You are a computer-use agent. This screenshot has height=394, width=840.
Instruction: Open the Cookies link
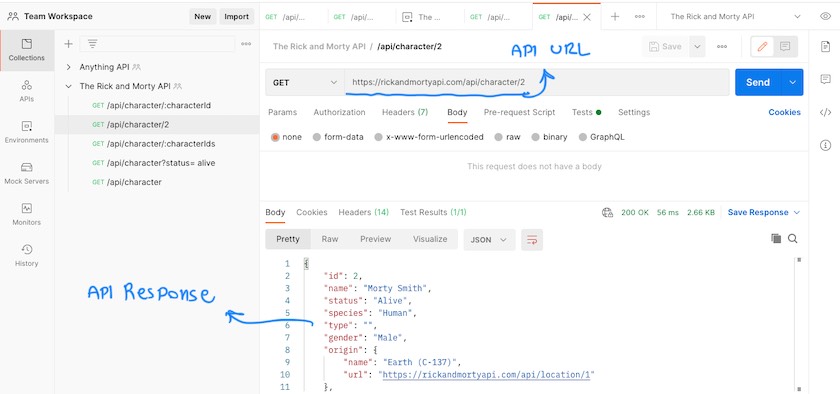(784, 112)
